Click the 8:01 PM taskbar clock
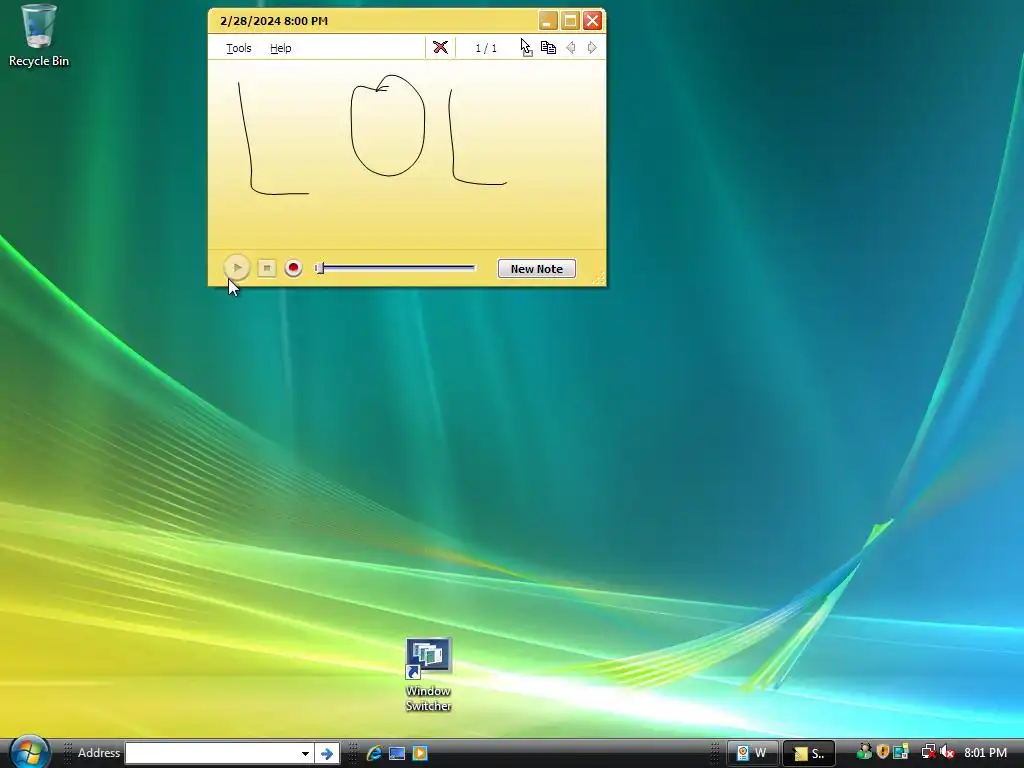 click(985, 753)
